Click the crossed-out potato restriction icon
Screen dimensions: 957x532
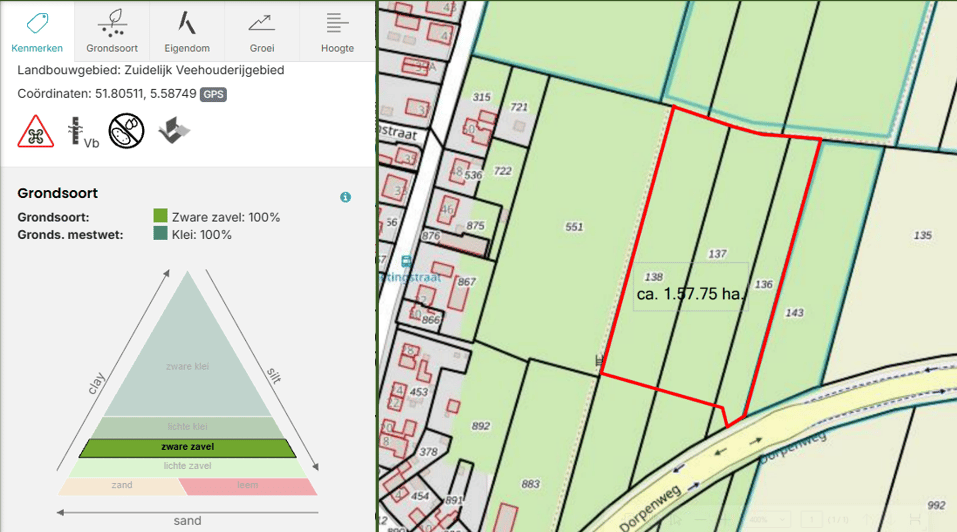point(126,131)
